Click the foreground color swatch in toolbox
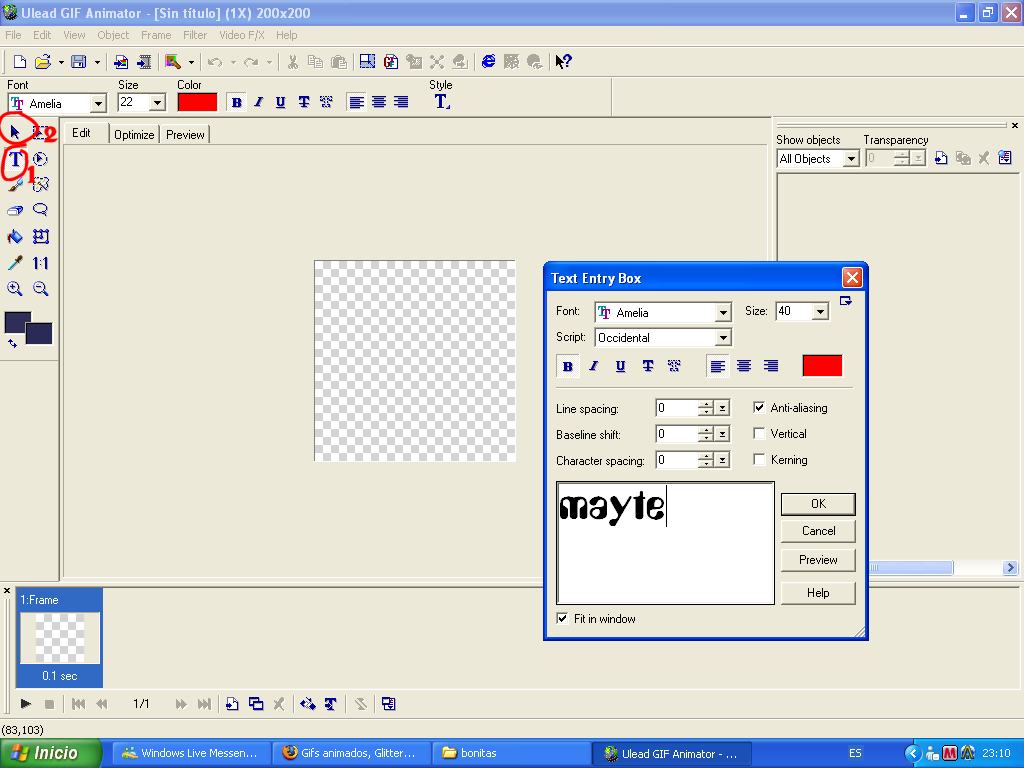The image size is (1024, 768). point(18,323)
